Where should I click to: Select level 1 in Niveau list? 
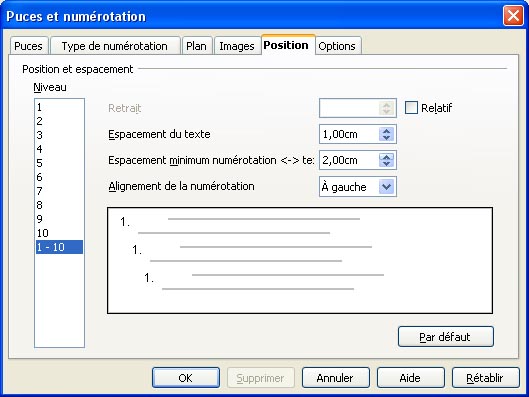59,107
